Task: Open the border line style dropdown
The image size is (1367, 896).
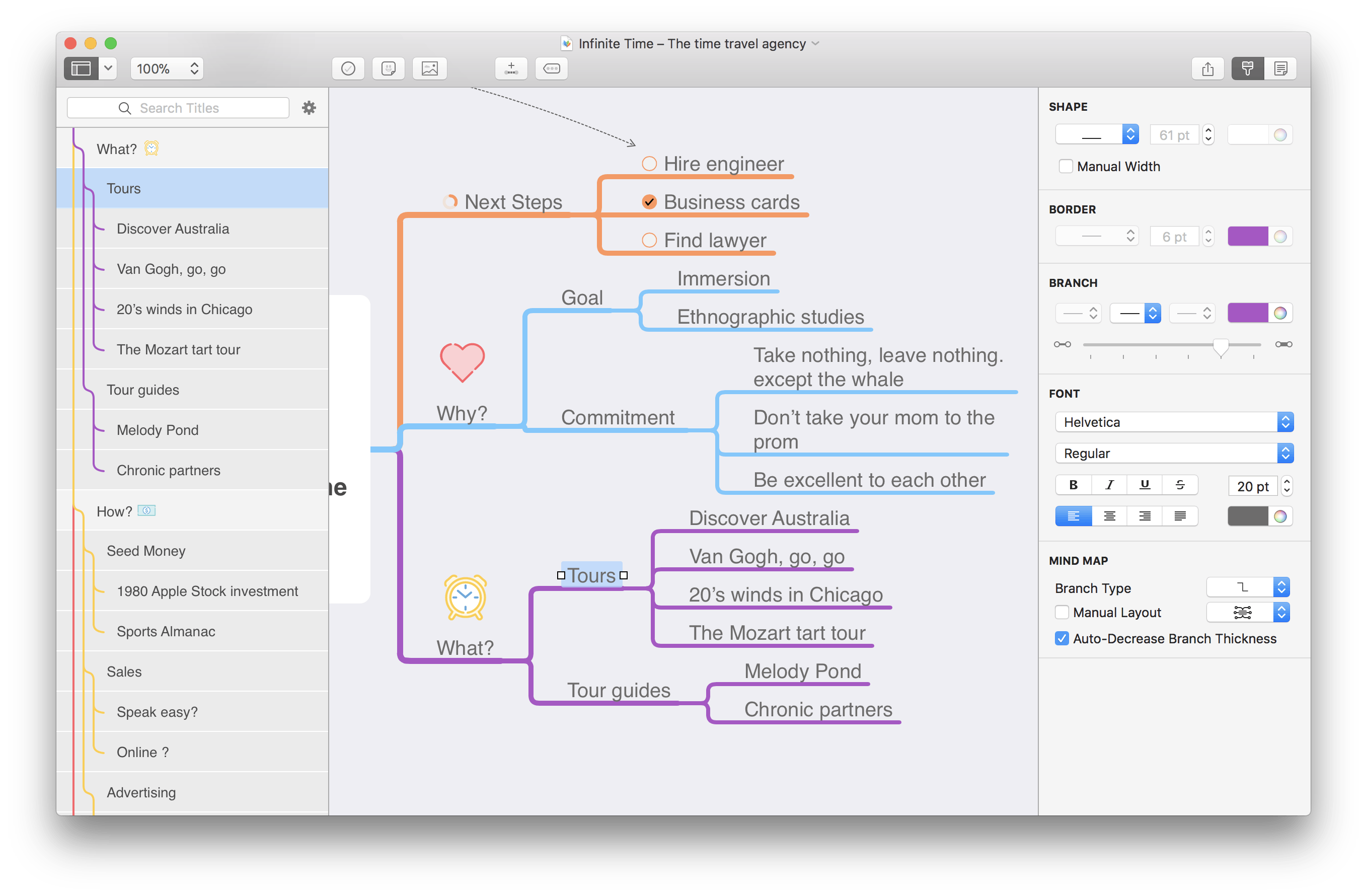Action: 1097,237
